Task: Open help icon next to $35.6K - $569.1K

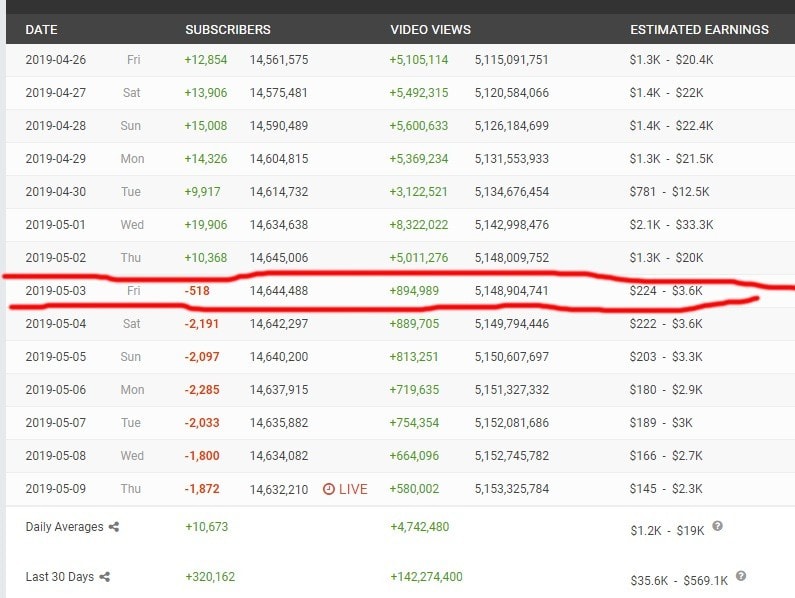Action: 741,576
